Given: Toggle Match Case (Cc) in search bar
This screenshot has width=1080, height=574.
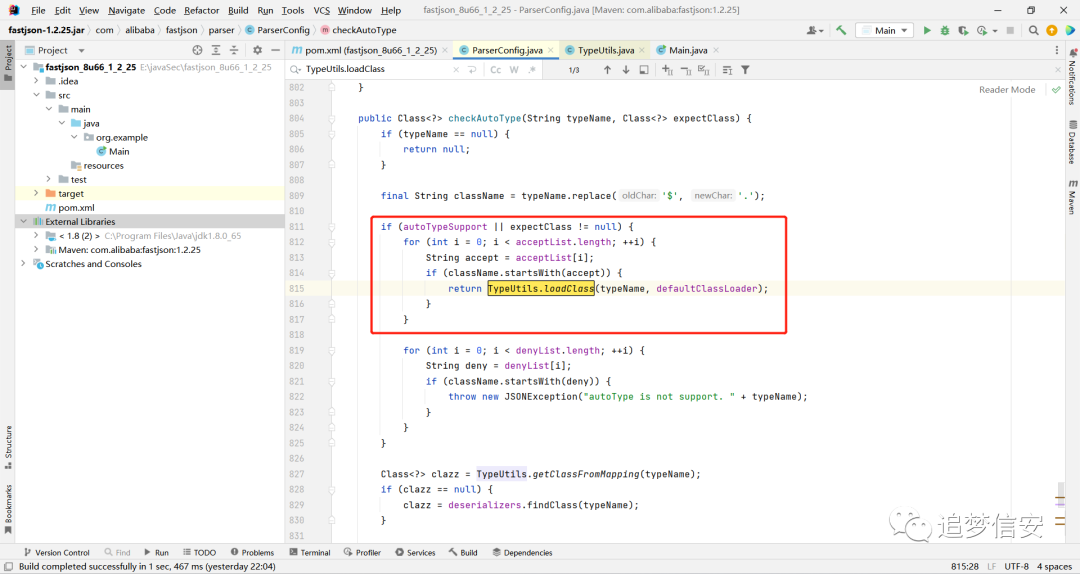Looking at the screenshot, I should (496, 70).
